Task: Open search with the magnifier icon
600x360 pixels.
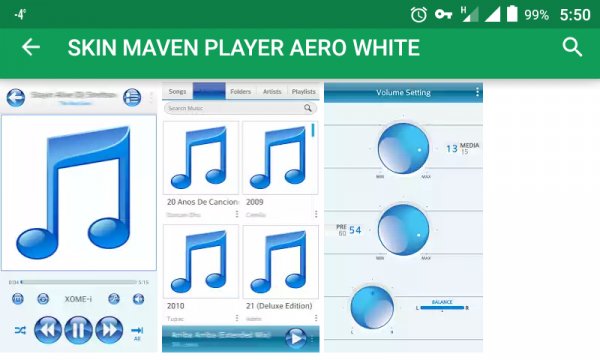Action: [x=572, y=47]
